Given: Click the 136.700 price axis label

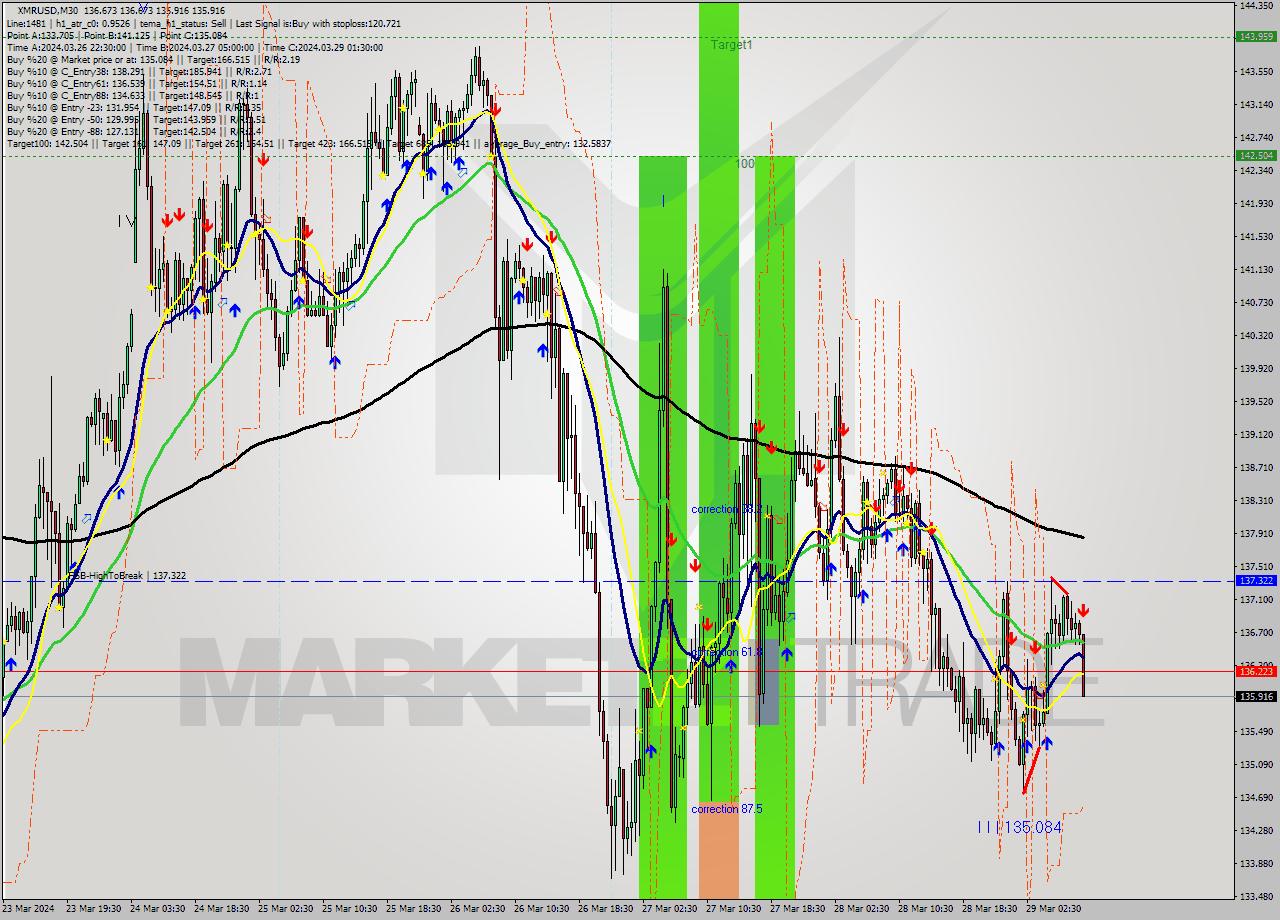Looking at the screenshot, I should pyautogui.click(x=1256, y=632).
